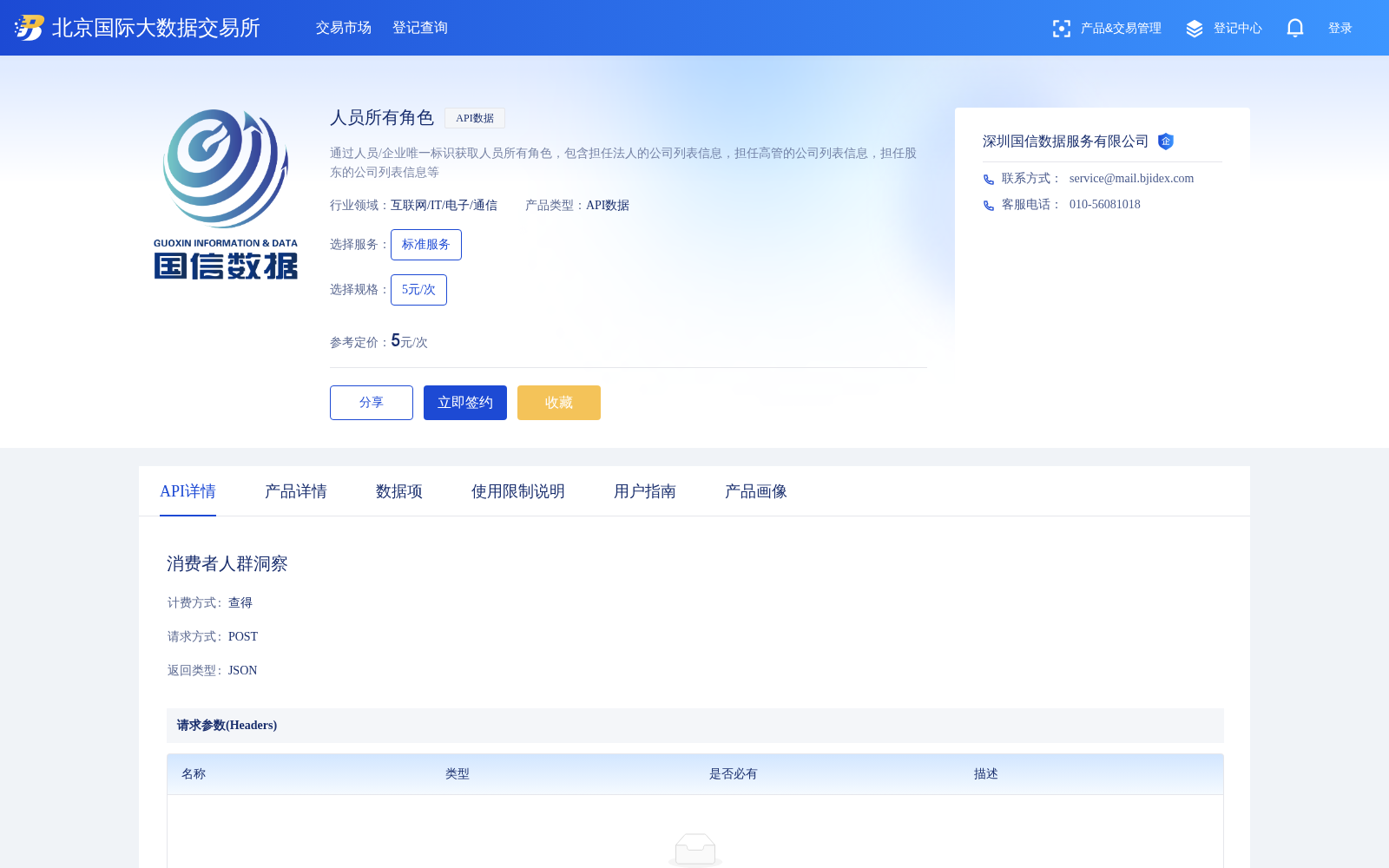Switch to the 用户指南 tab

(x=645, y=491)
